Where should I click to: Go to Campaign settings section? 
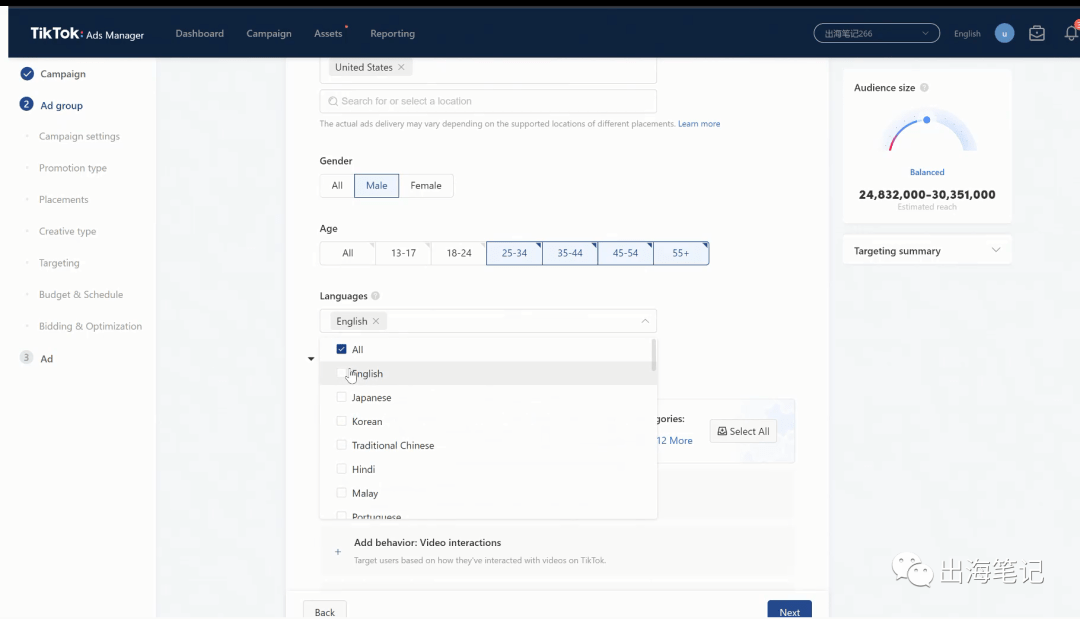pos(79,136)
